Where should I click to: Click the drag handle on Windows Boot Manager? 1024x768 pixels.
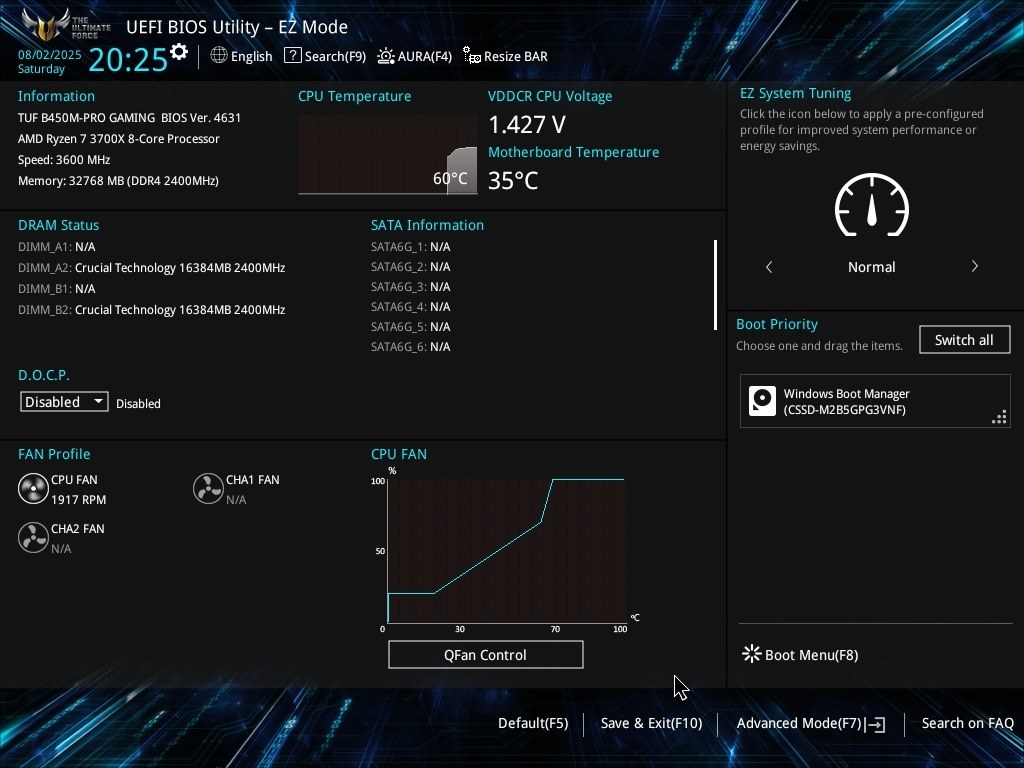(999, 417)
